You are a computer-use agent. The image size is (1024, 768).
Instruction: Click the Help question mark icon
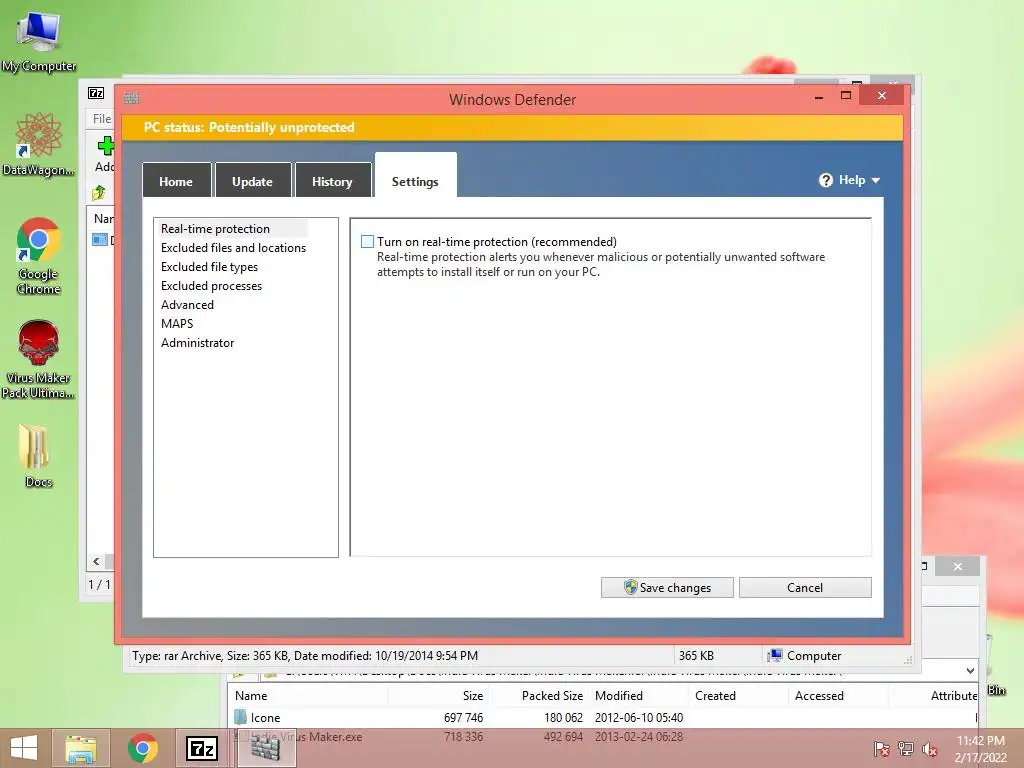(826, 180)
